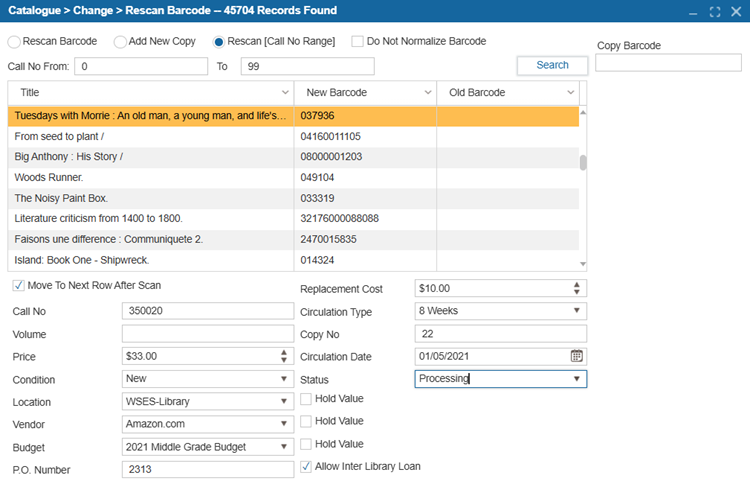750x484 pixels.
Task: Close the Rescan Barcode window
Action: [736, 11]
